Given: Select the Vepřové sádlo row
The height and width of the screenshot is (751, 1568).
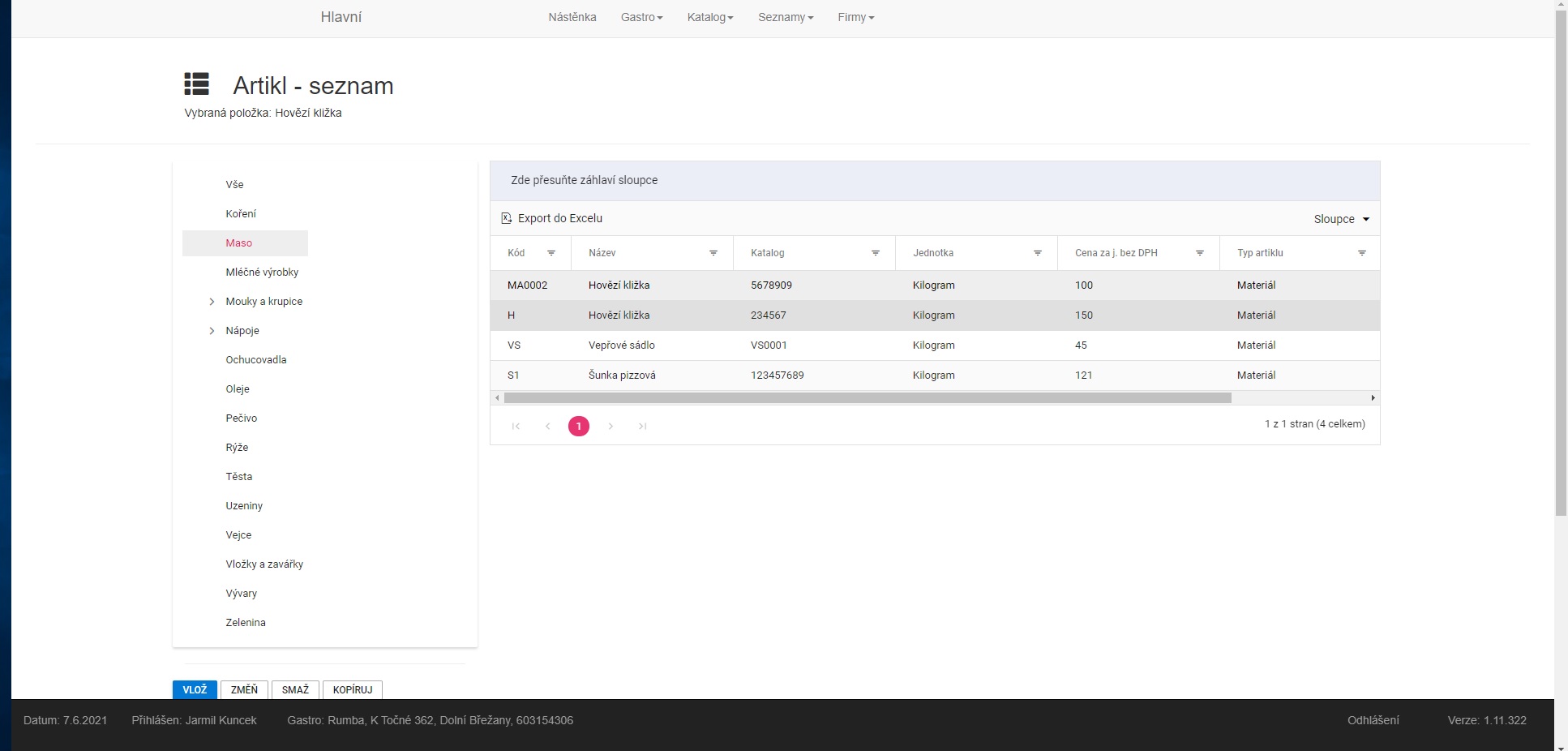Looking at the screenshot, I should (935, 345).
